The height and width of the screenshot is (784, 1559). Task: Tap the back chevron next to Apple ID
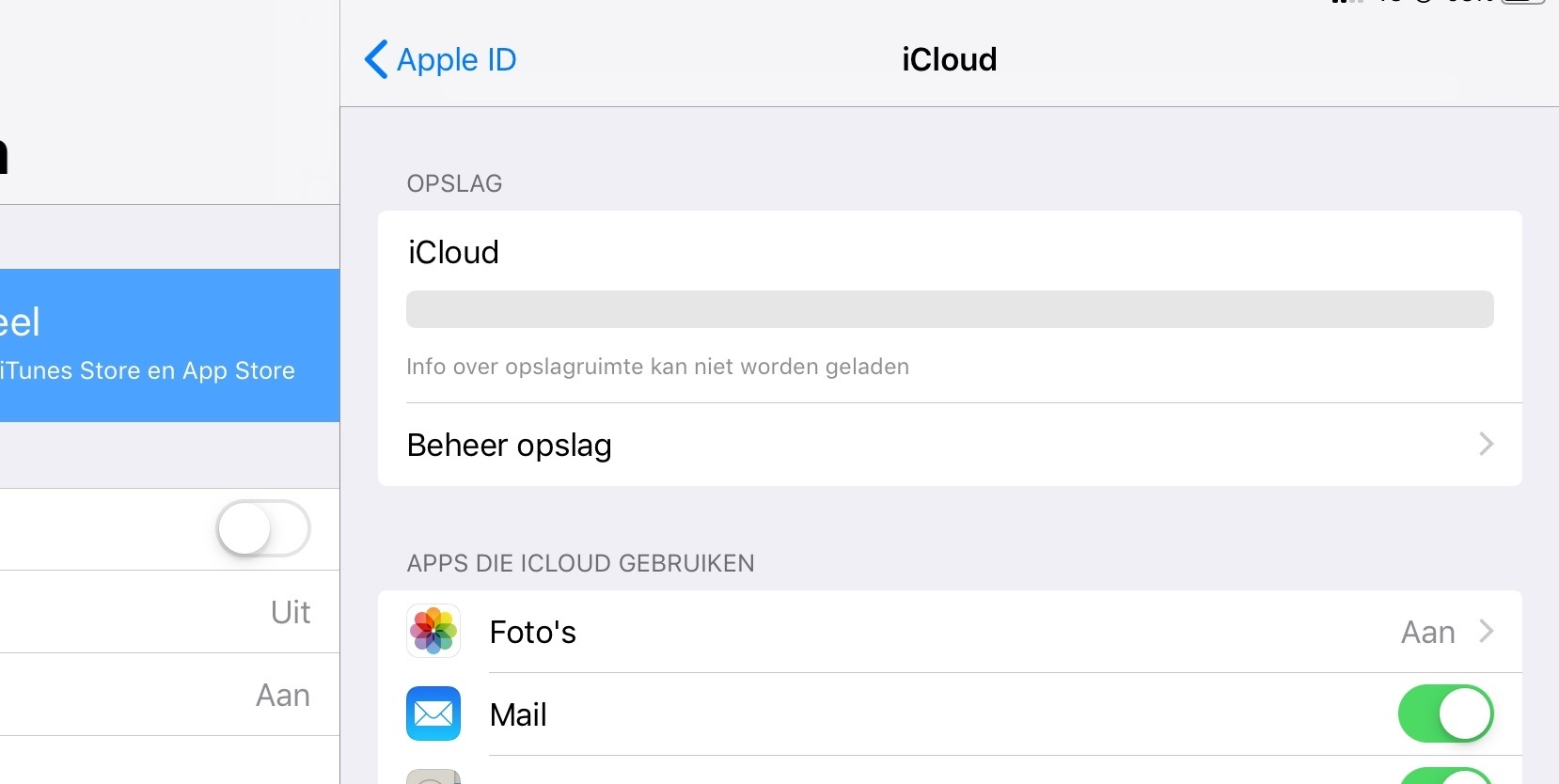(375, 59)
